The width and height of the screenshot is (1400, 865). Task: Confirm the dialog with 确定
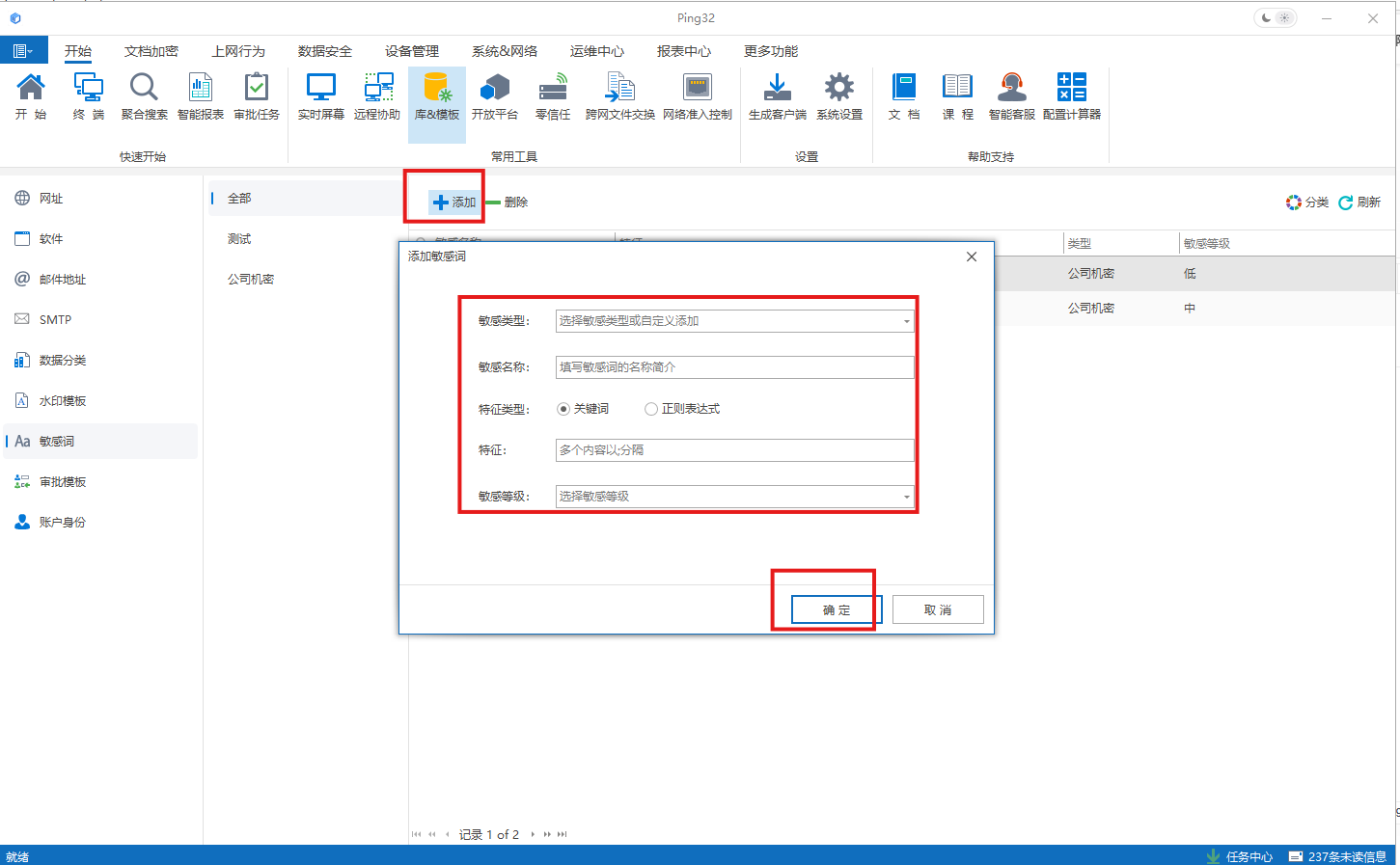click(x=836, y=608)
